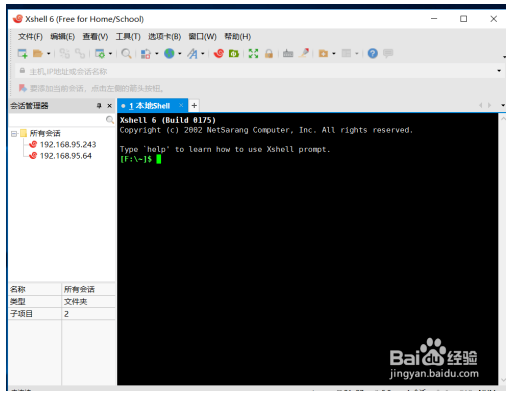Expand the Open Session dropdown arrow

[49, 53]
